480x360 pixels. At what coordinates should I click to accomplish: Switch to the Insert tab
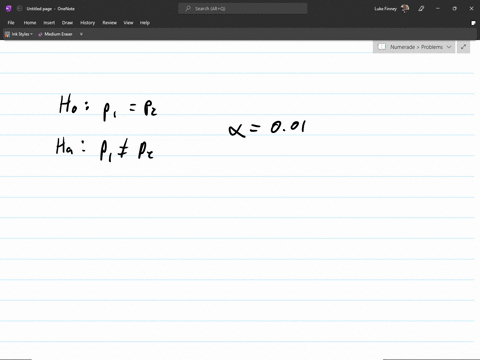point(49,23)
